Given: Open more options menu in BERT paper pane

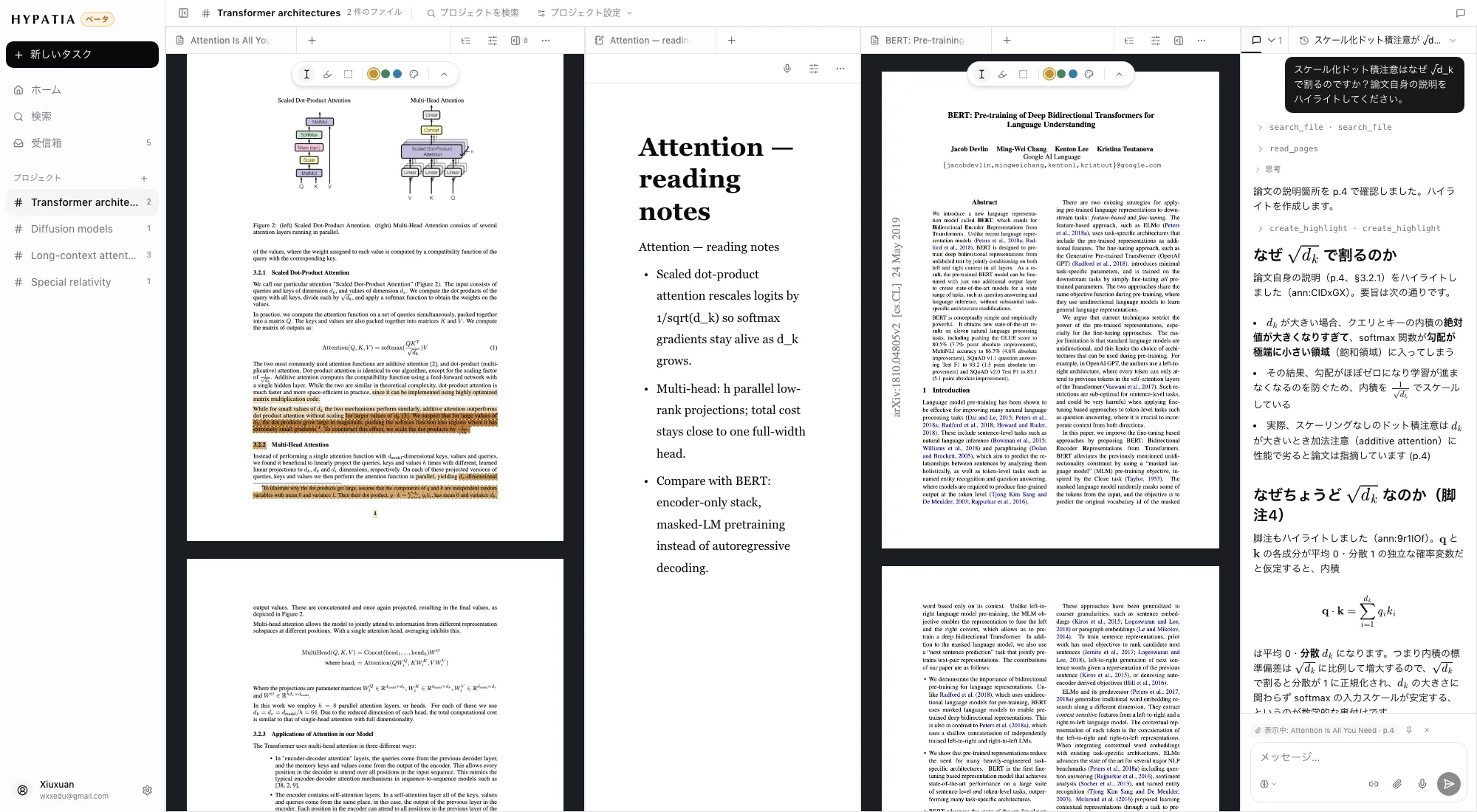Looking at the screenshot, I should click(1202, 41).
